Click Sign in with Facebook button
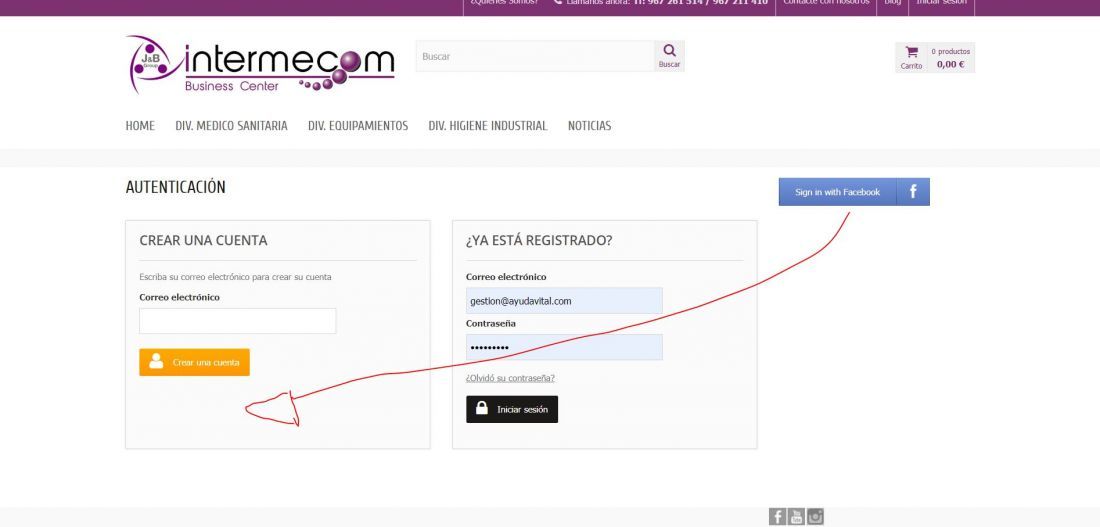Viewport: 1100px width, 527px height. coord(854,192)
